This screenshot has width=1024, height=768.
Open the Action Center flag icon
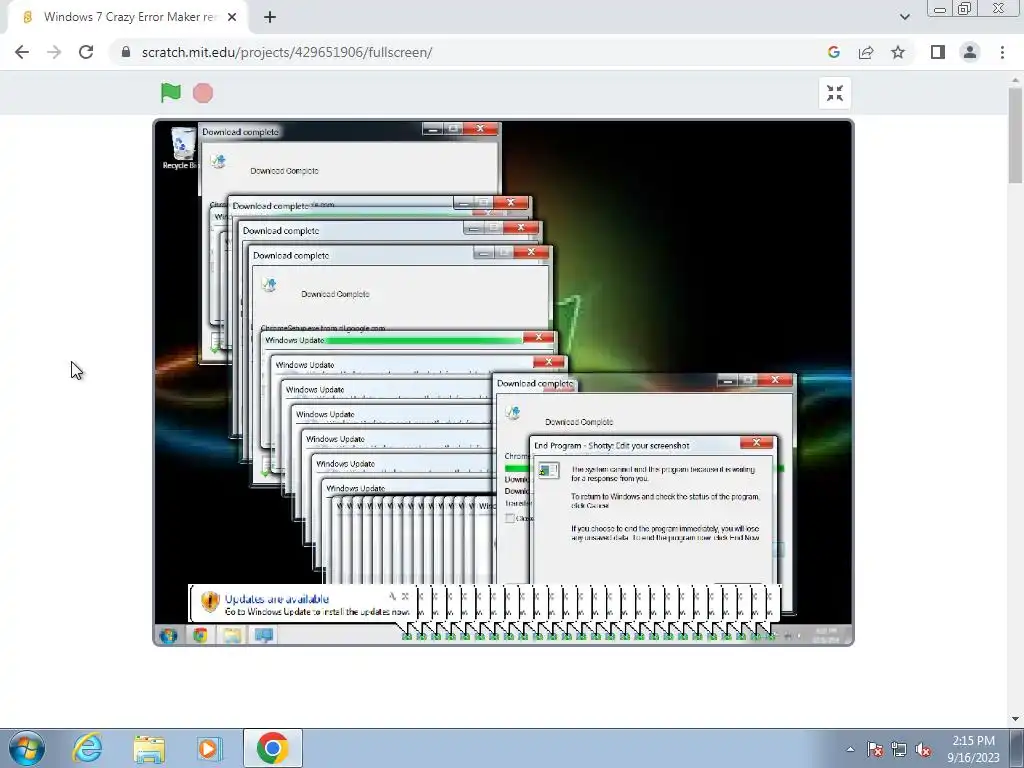point(875,749)
